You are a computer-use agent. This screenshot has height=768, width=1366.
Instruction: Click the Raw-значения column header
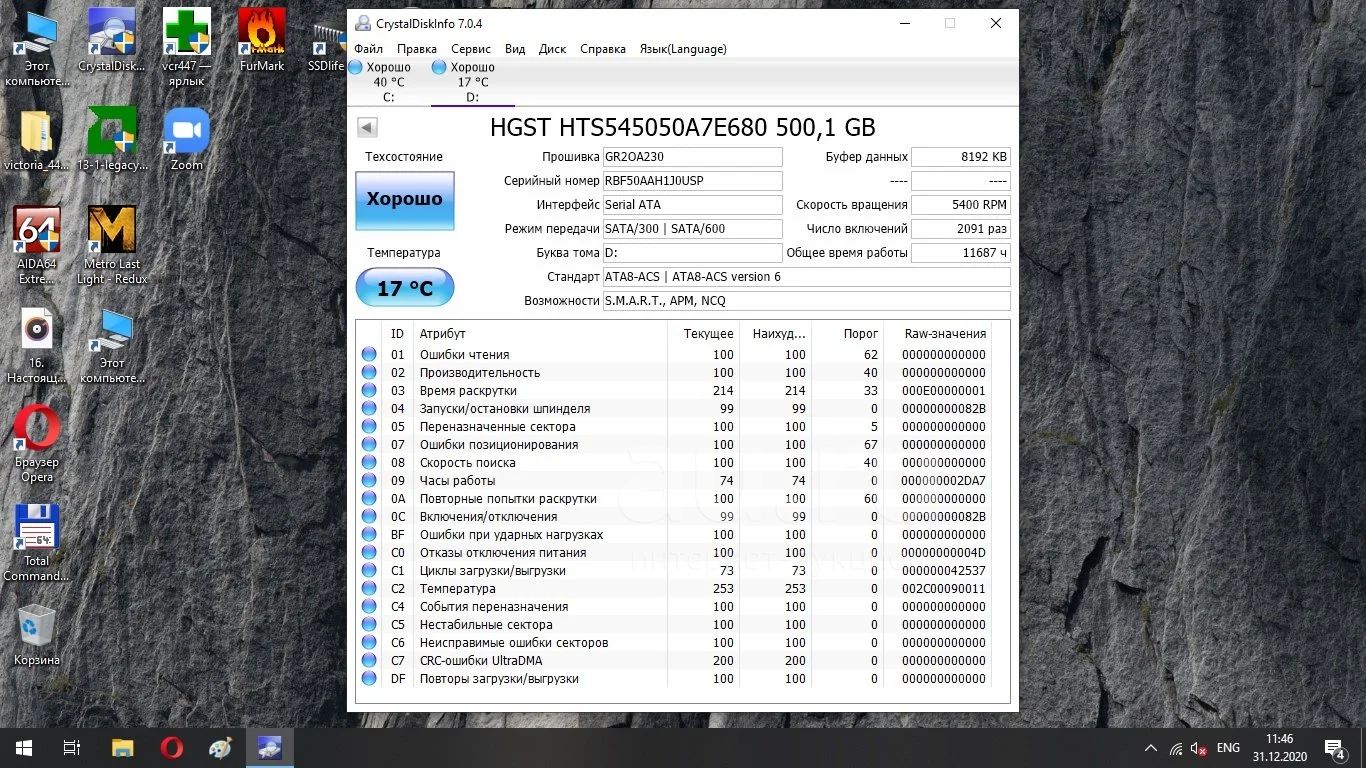[945, 334]
